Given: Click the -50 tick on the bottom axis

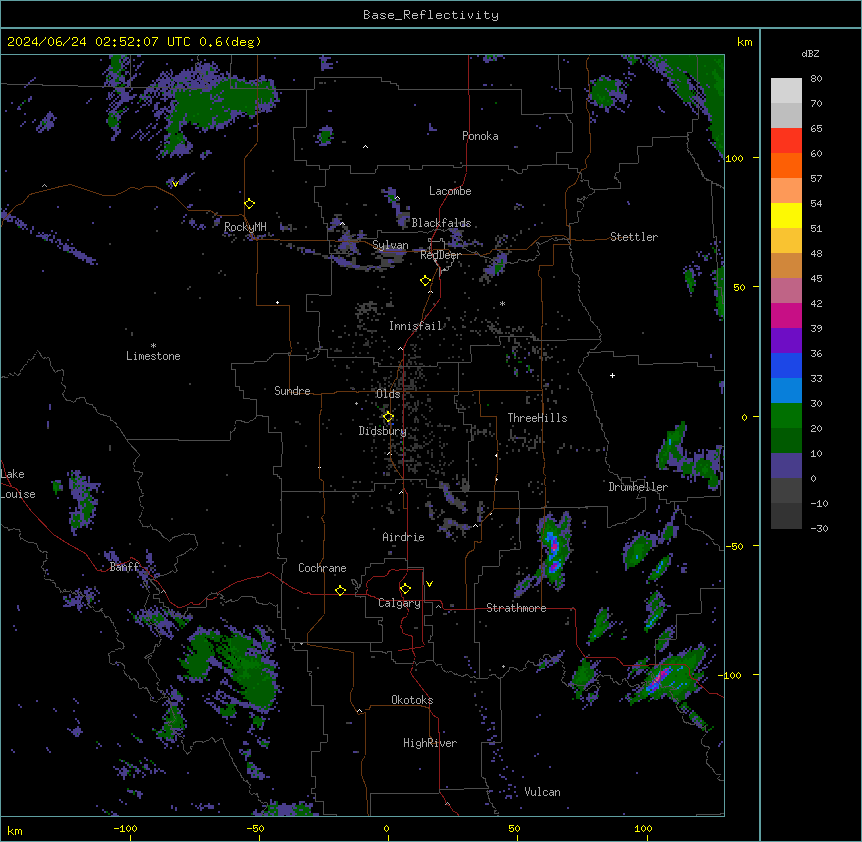Looking at the screenshot, I should coord(255,828).
